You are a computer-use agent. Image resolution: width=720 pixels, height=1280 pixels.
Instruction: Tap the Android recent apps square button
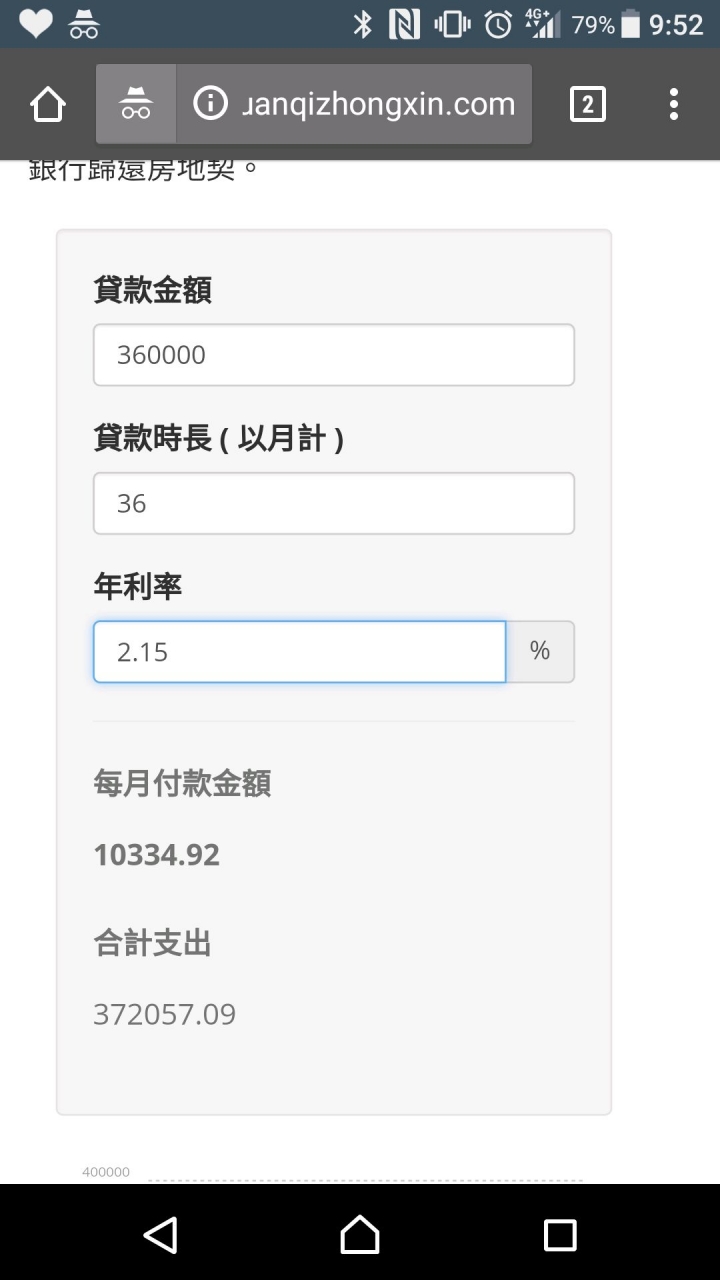point(560,1234)
